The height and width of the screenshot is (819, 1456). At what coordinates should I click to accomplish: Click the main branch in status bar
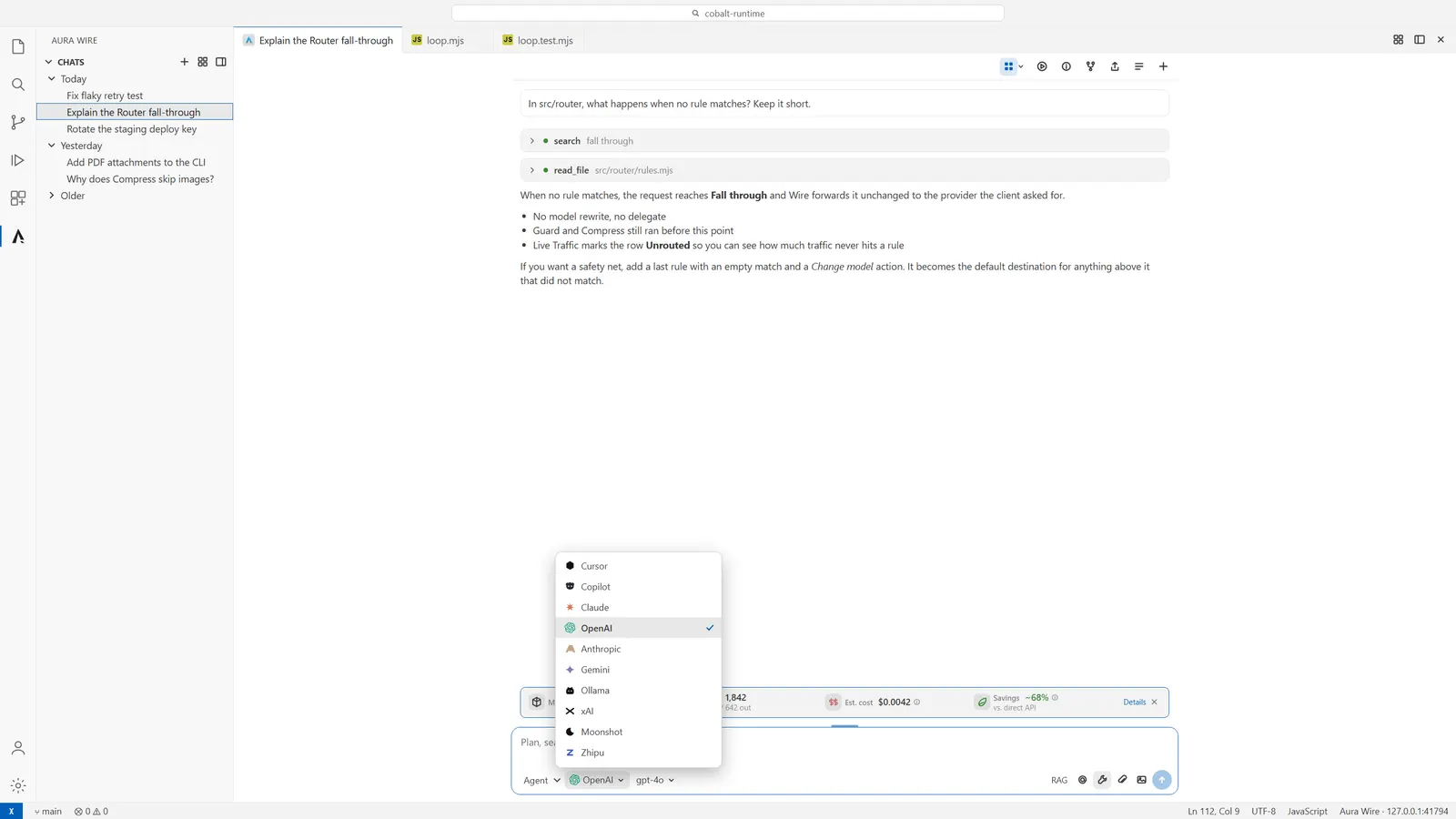pyautogui.click(x=48, y=812)
